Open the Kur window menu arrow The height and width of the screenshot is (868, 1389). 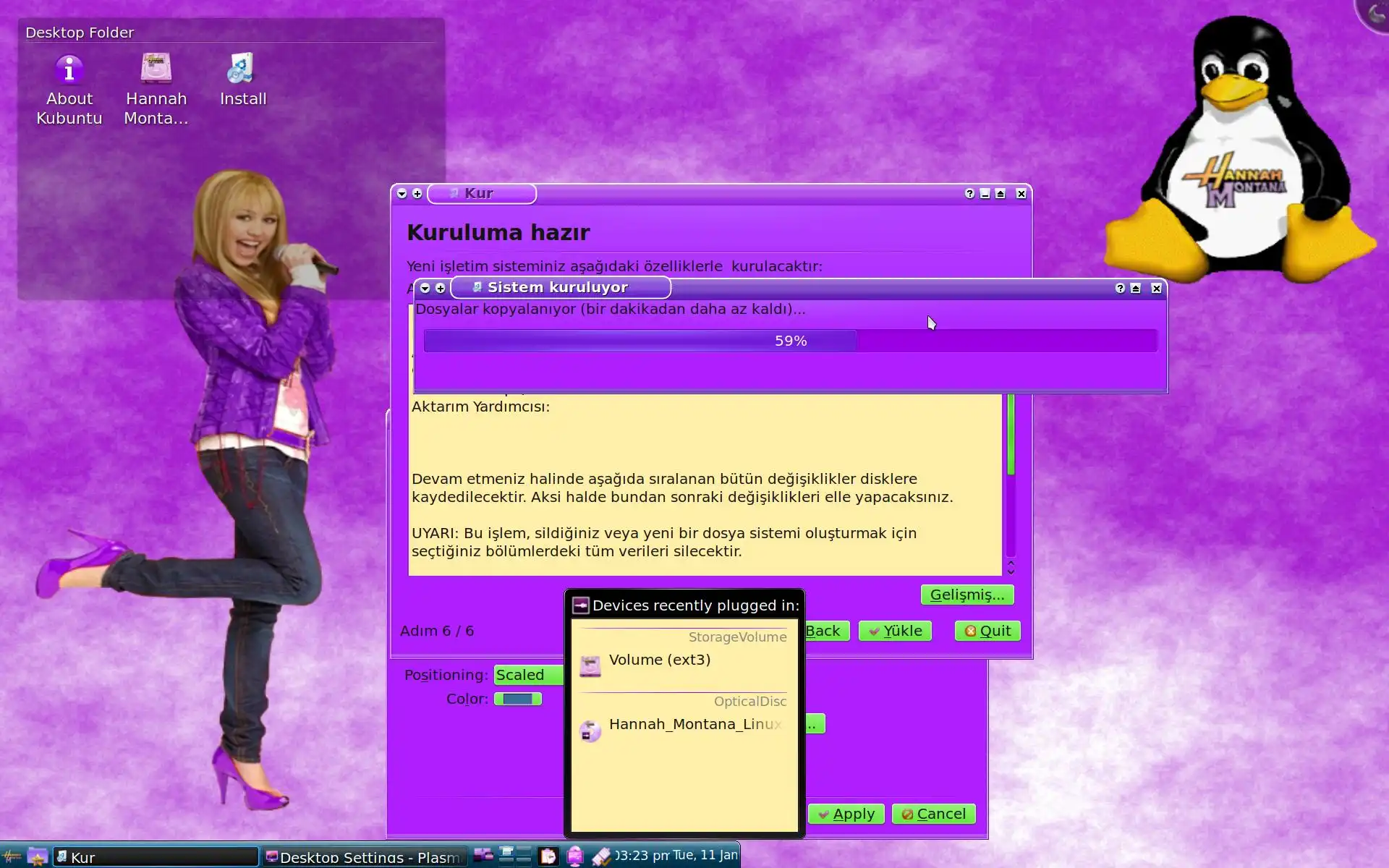402,194
